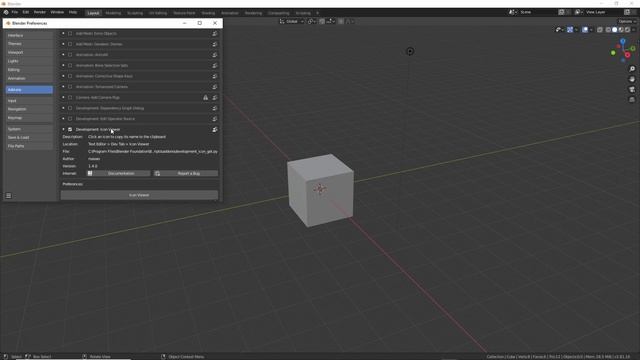Click the light object in viewport
This screenshot has width=640, height=360.
pyautogui.click(x=410, y=51)
